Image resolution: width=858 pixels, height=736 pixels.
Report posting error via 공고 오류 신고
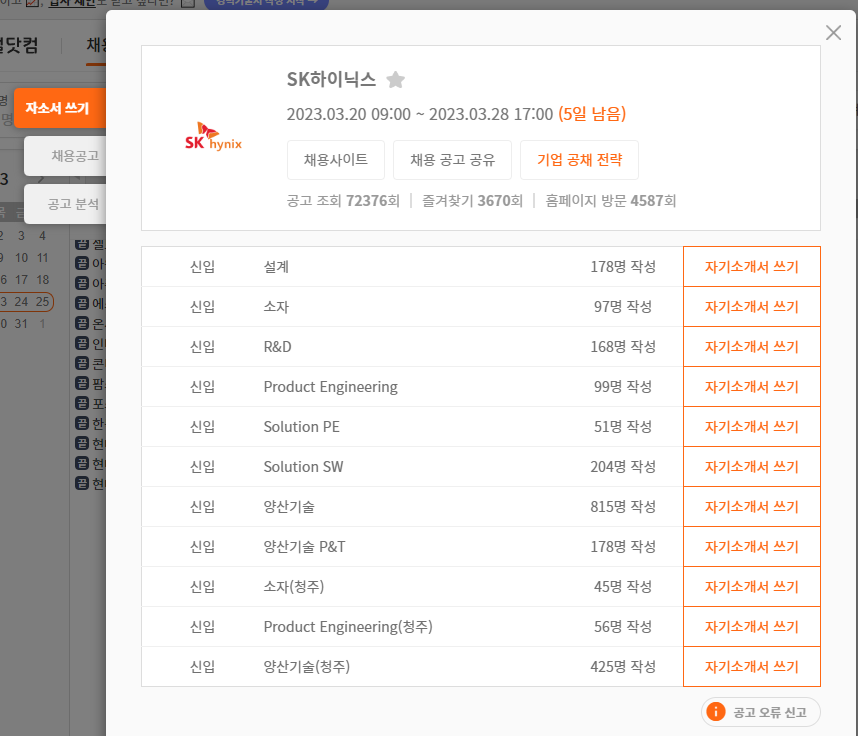click(761, 712)
